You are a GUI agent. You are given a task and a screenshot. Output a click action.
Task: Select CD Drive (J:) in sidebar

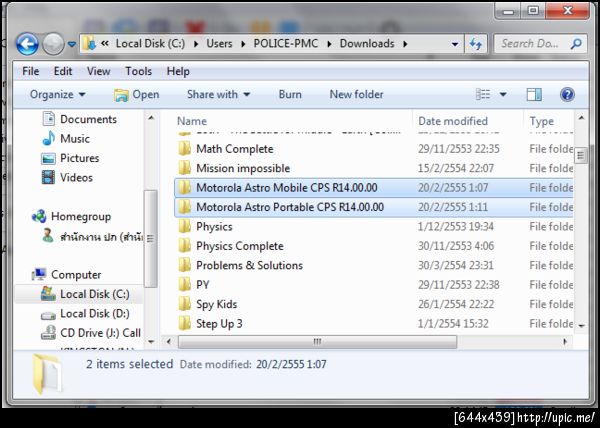click(x=91, y=333)
